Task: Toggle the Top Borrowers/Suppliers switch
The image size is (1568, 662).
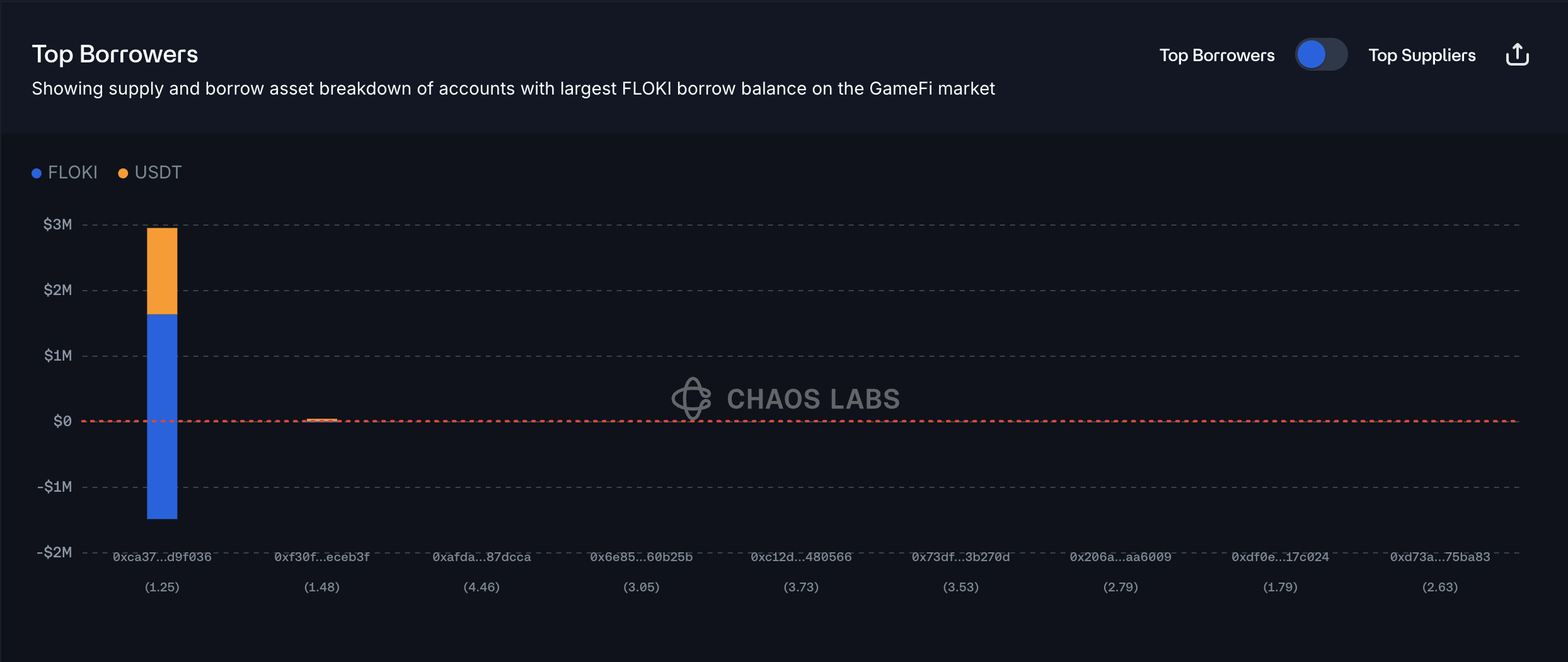Action: point(1321,55)
